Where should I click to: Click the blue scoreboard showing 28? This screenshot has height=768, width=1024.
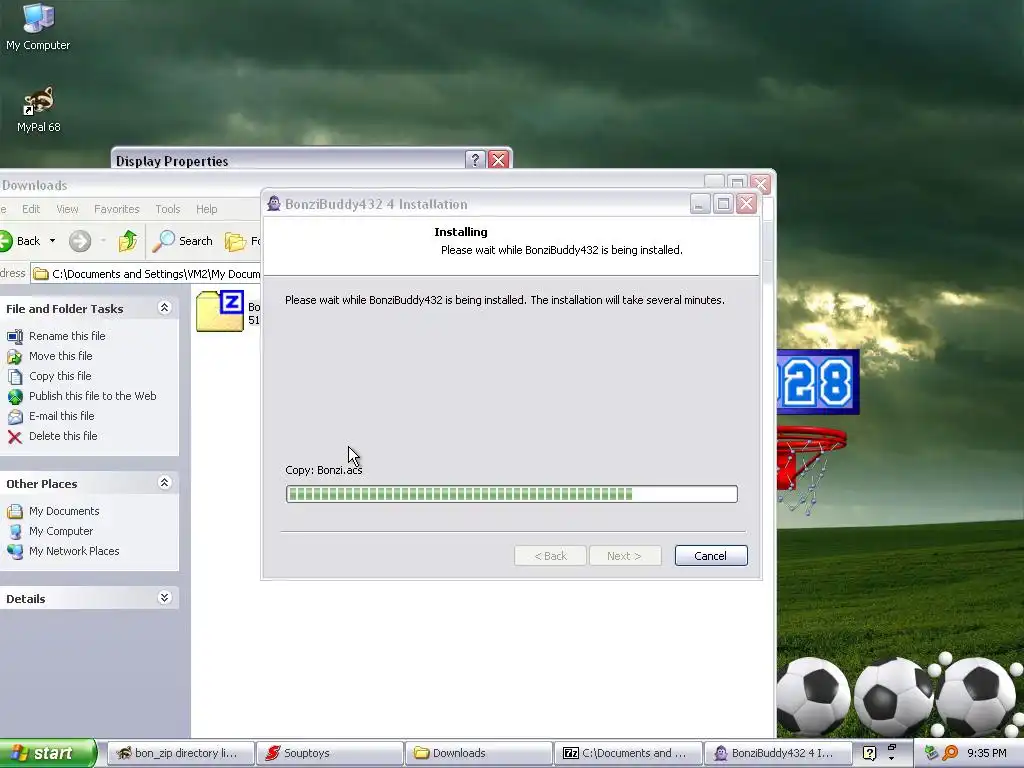pyautogui.click(x=818, y=382)
